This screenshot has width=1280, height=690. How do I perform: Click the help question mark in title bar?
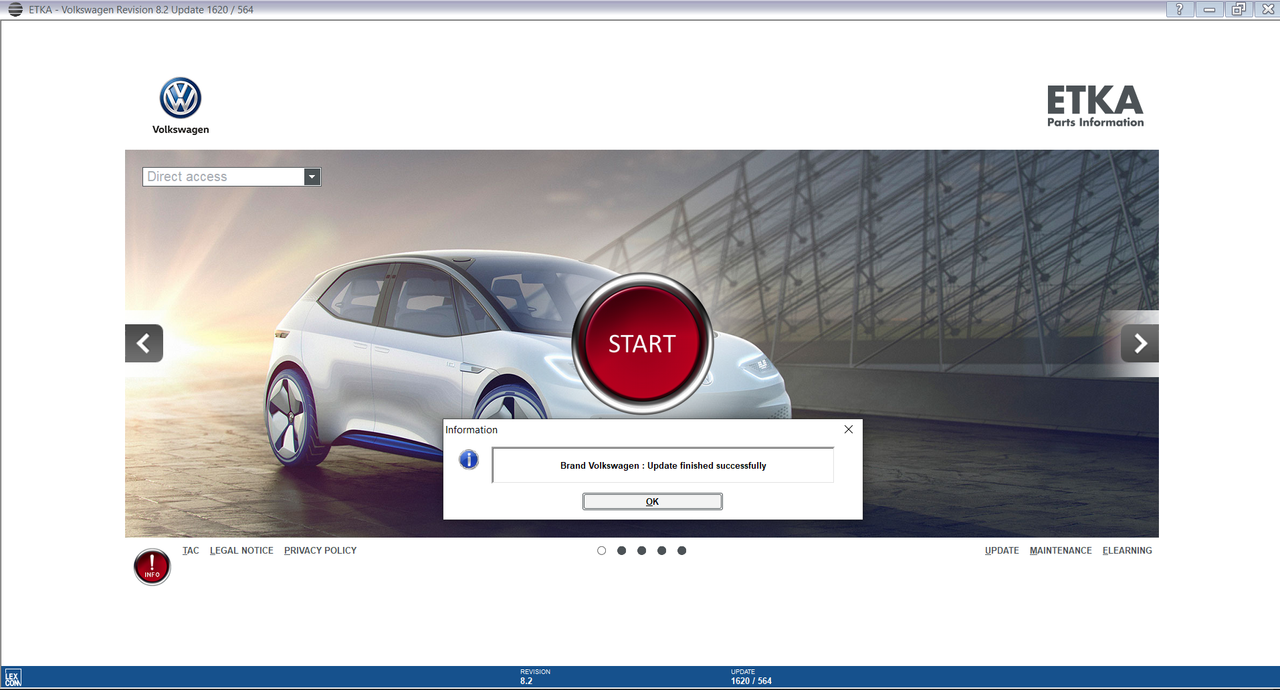[x=1180, y=9]
